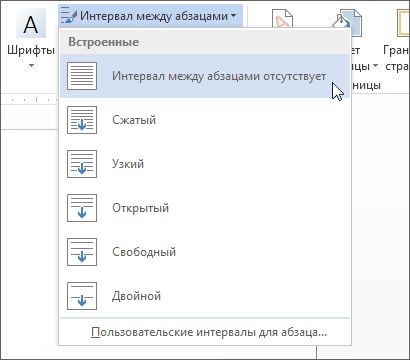410x360 pixels.
Task: Select the Открытый spacing option
Action: pos(205,208)
